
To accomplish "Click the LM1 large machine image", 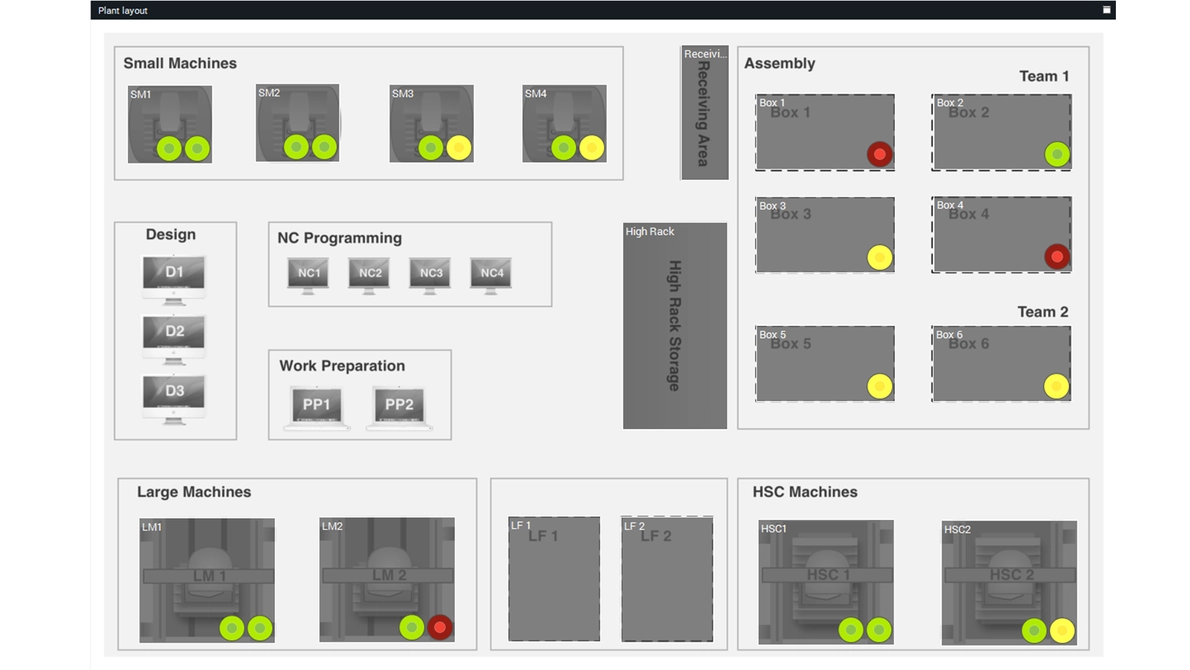I will [207, 580].
